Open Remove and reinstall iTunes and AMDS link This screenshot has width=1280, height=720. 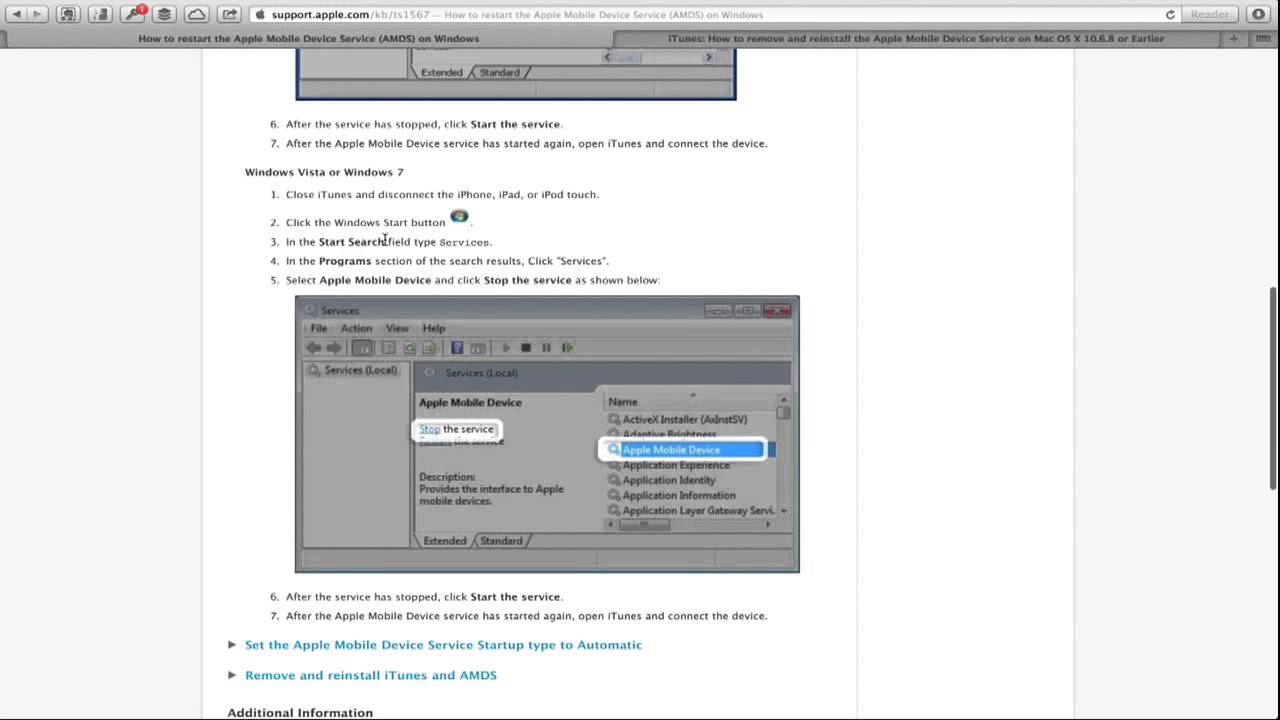371,675
